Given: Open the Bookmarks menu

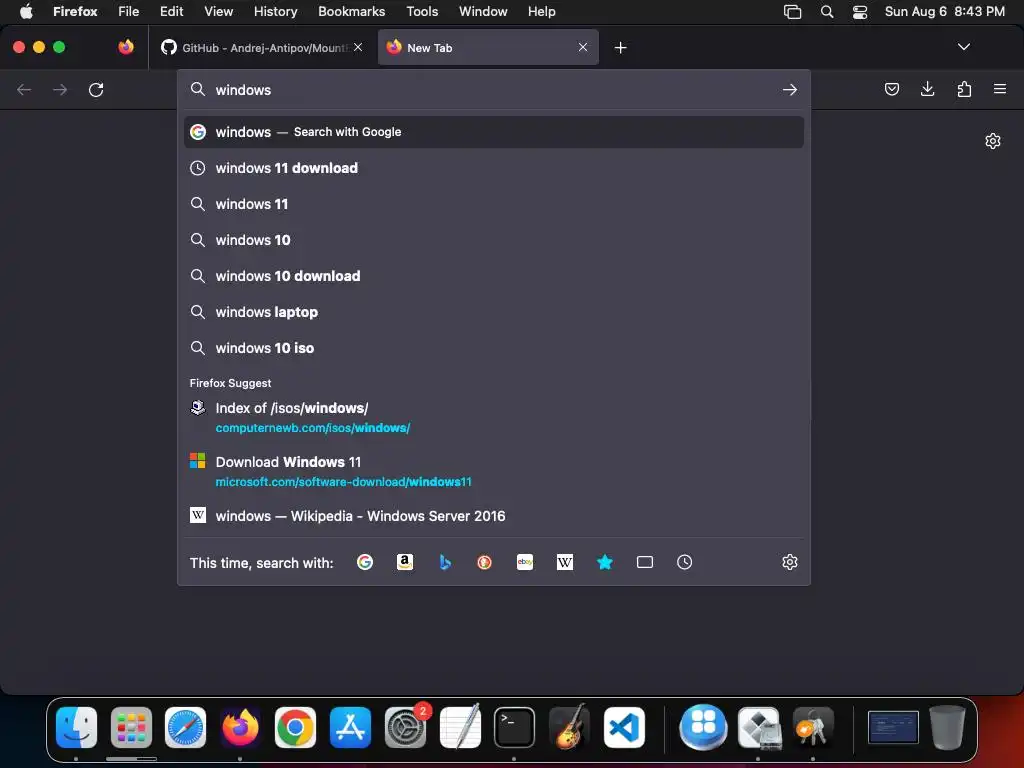Looking at the screenshot, I should pos(351,12).
